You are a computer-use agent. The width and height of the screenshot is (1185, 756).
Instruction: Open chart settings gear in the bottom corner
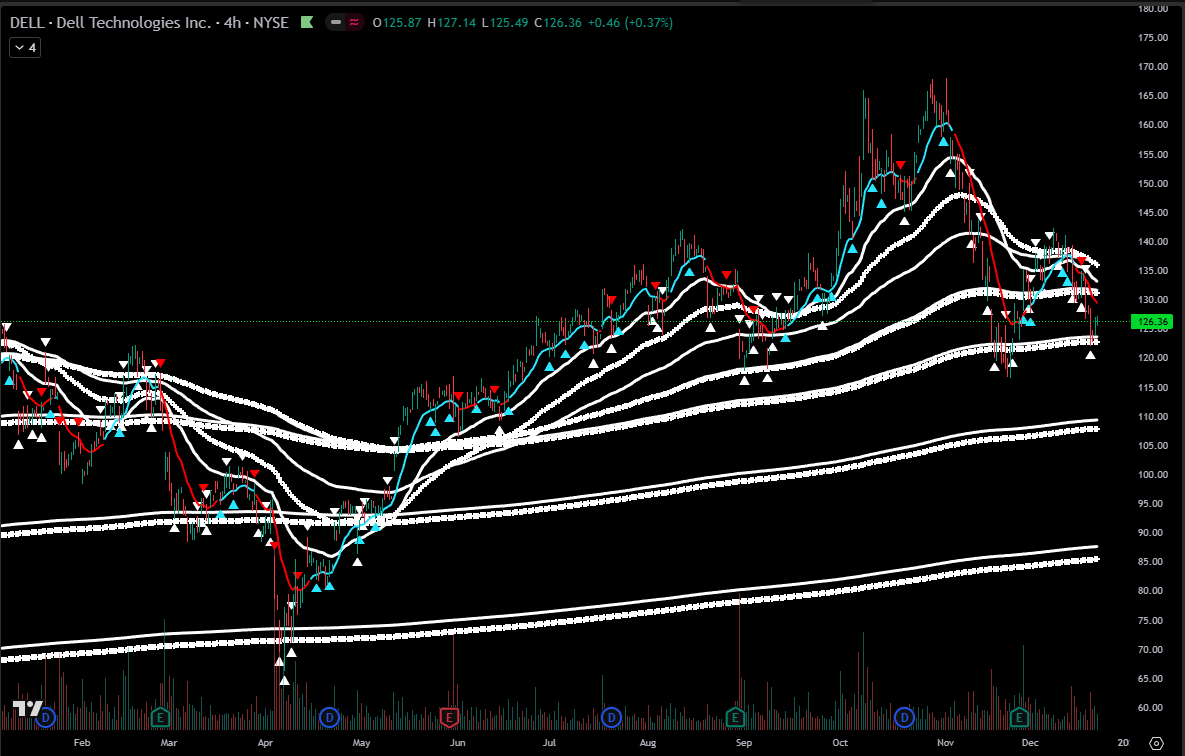pos(1156,743)
